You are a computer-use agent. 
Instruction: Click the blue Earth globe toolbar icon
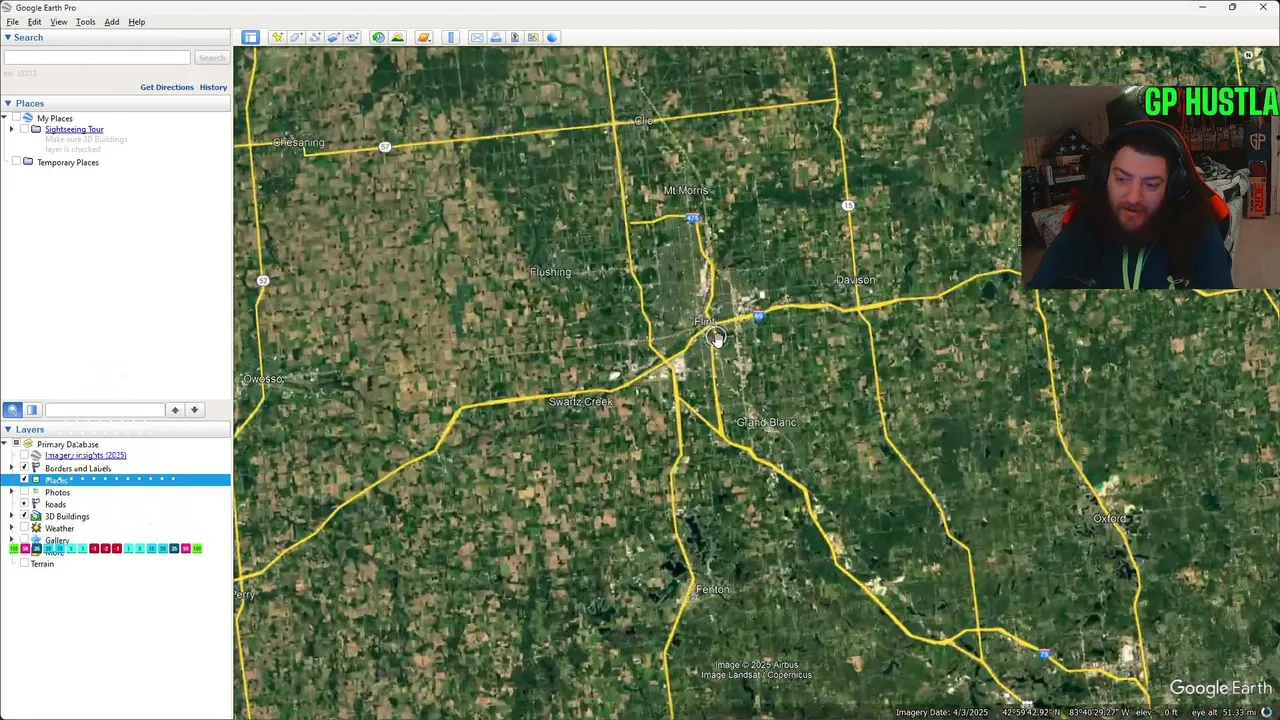pyautogui.click(x=552, y=37)
